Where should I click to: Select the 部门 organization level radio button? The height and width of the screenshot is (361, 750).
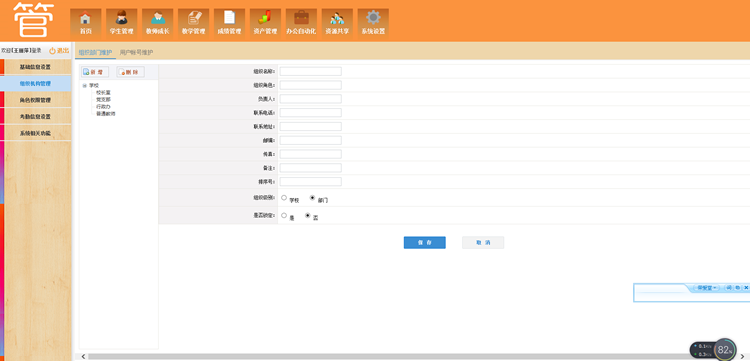[313, 197]
